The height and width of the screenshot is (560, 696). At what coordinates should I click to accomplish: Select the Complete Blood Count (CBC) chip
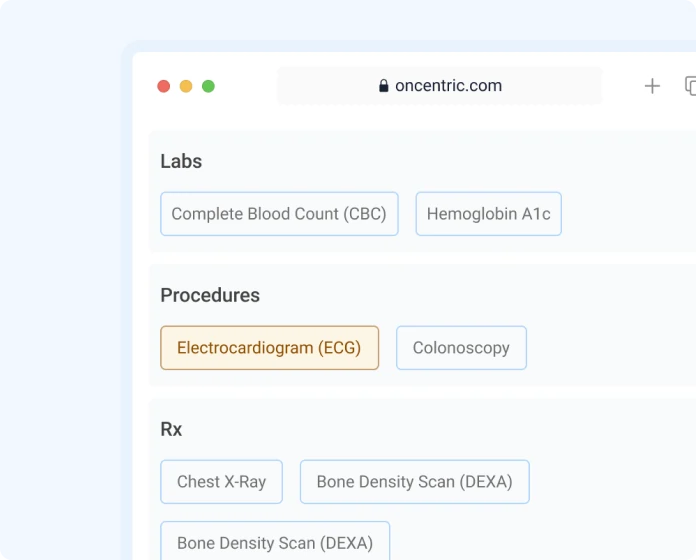coord(279,214)
